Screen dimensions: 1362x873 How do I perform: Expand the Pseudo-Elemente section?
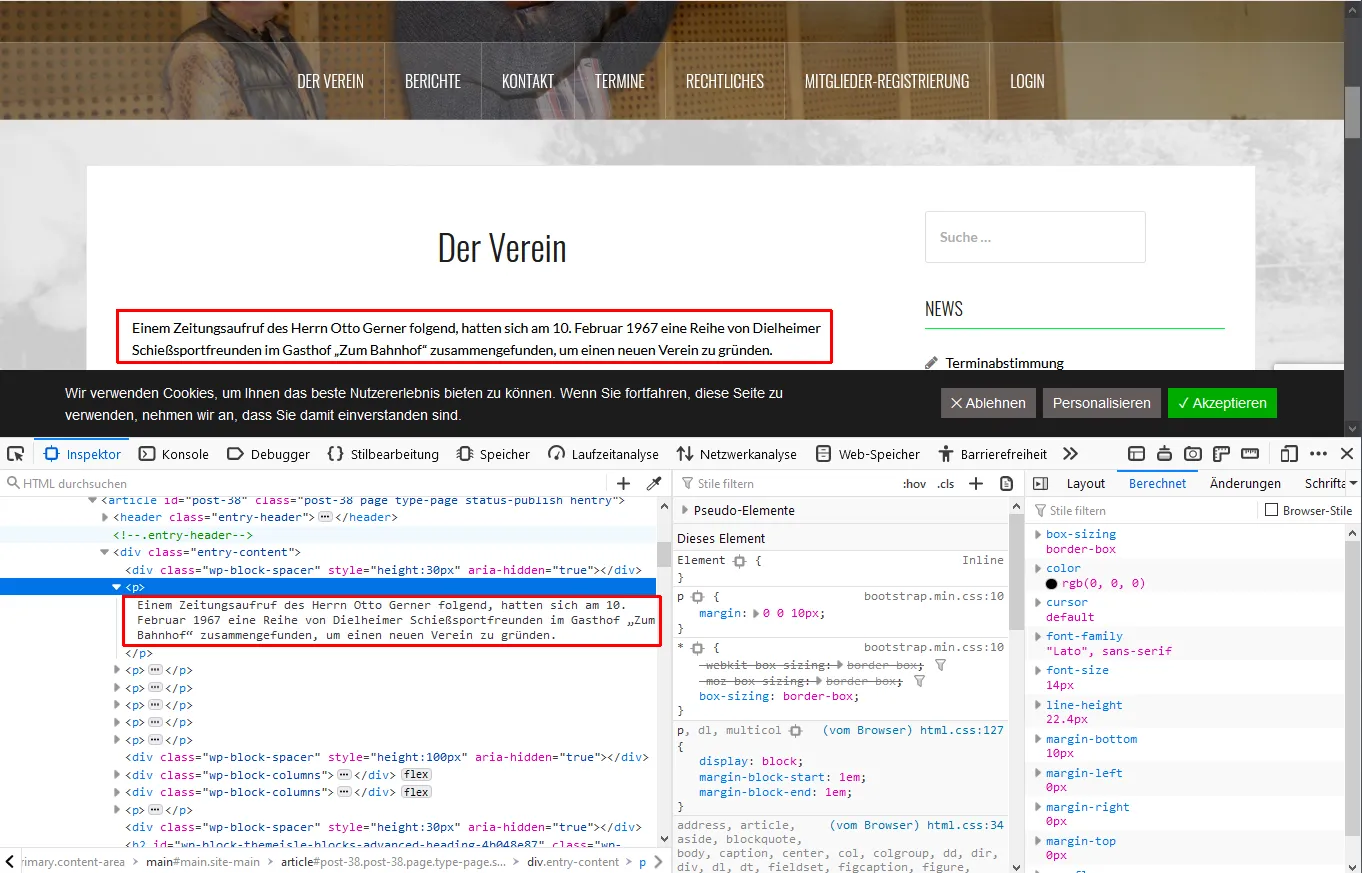coord(684,510)
